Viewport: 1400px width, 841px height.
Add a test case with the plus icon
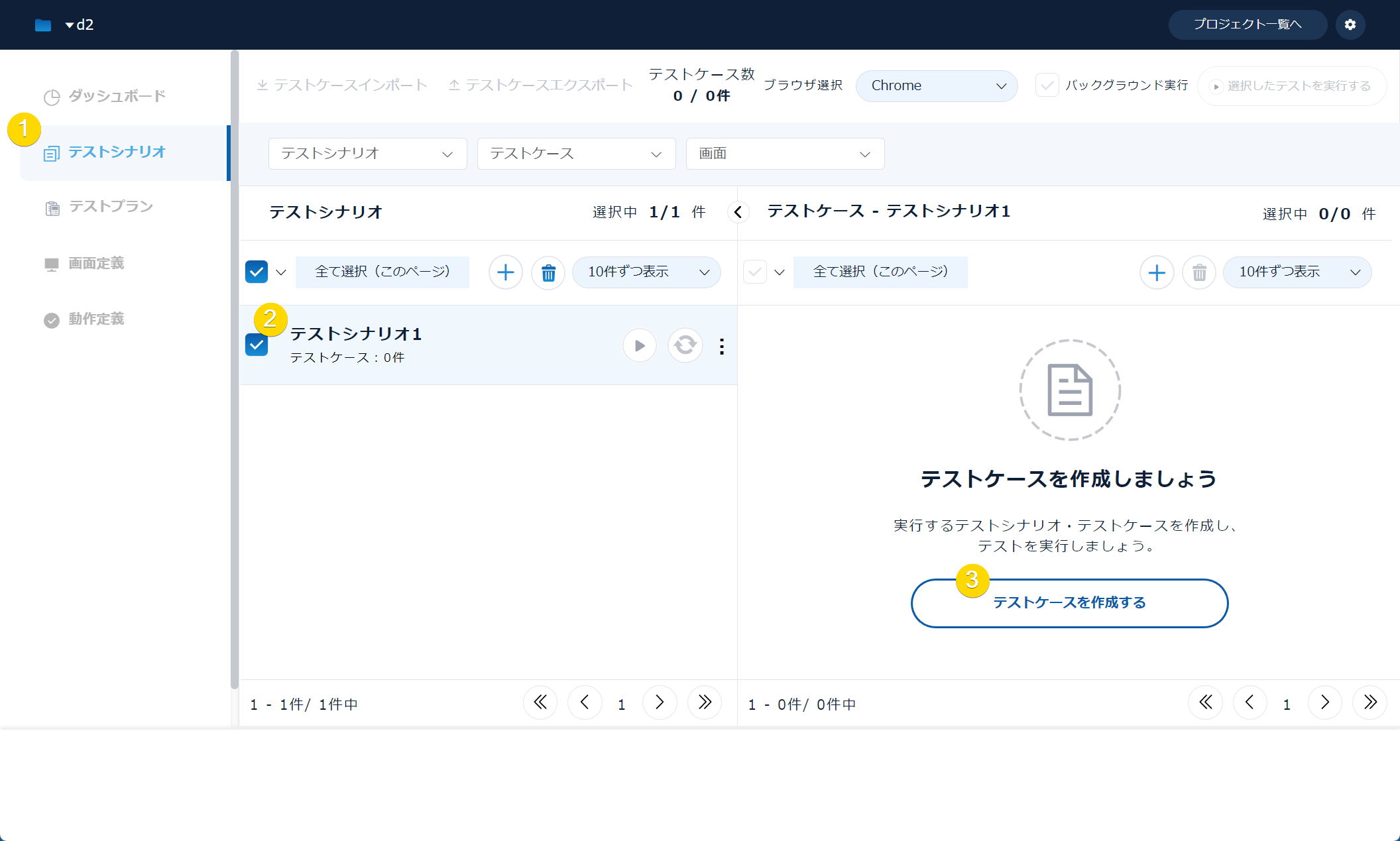(x=1157, y=272)
